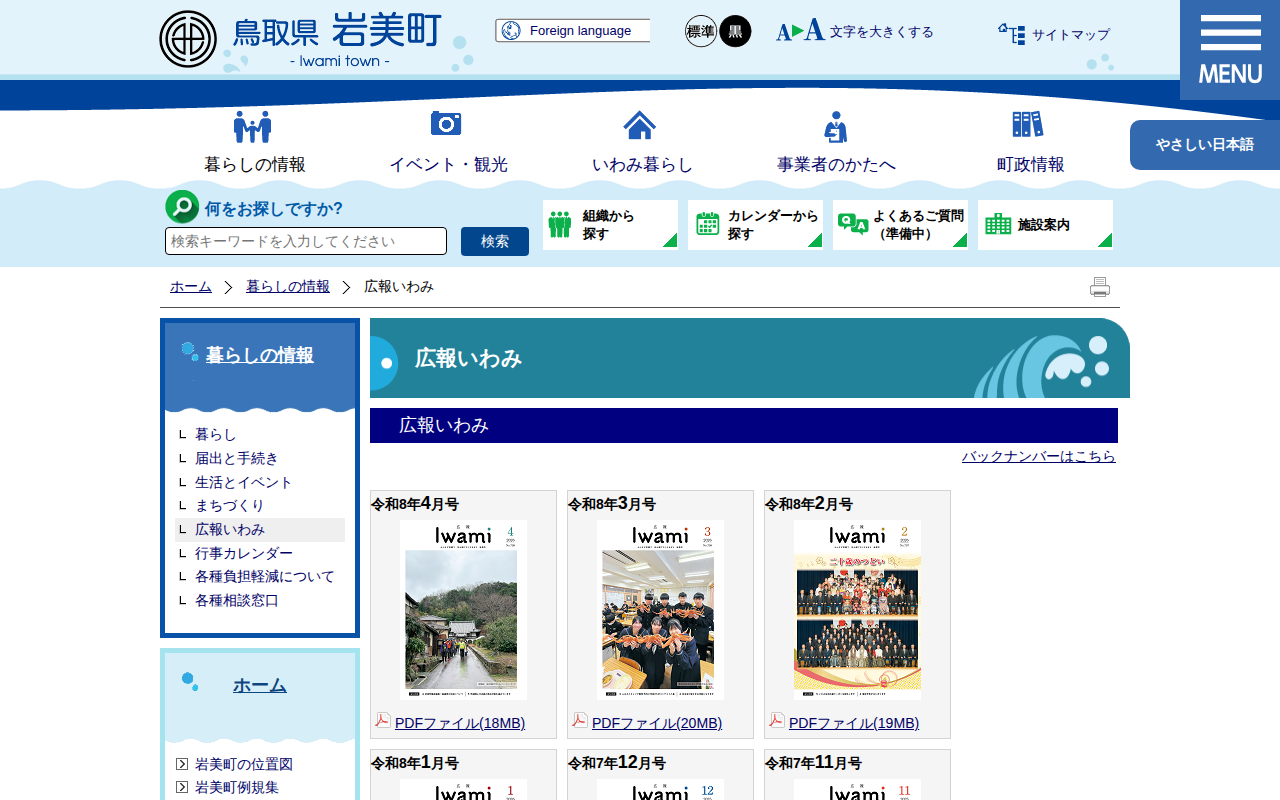Open 施設案内 shortcut
The width and height of the screenshot is (1280, 800).
1045,225
